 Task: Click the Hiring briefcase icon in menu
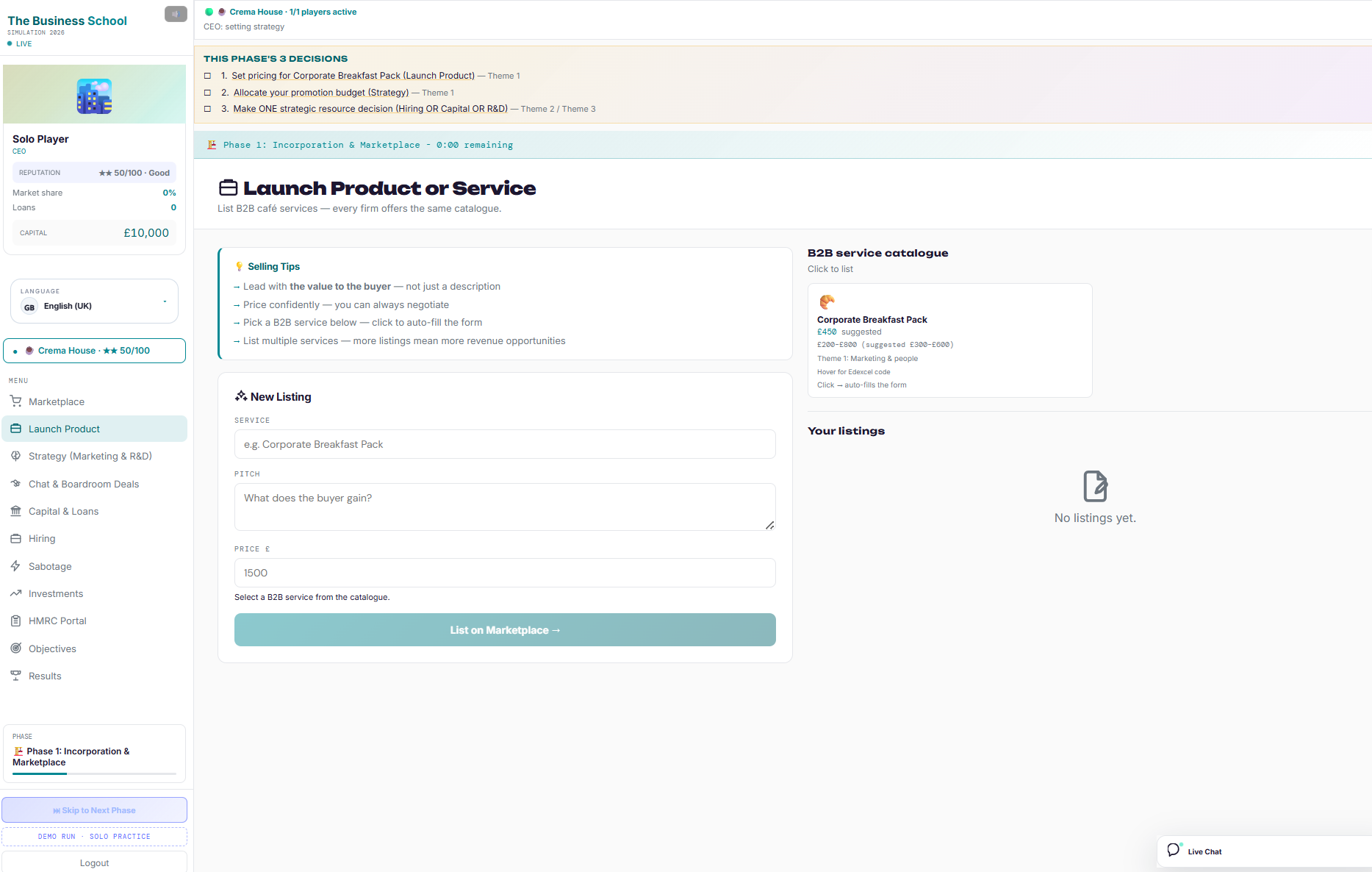[x=15, y=538]
